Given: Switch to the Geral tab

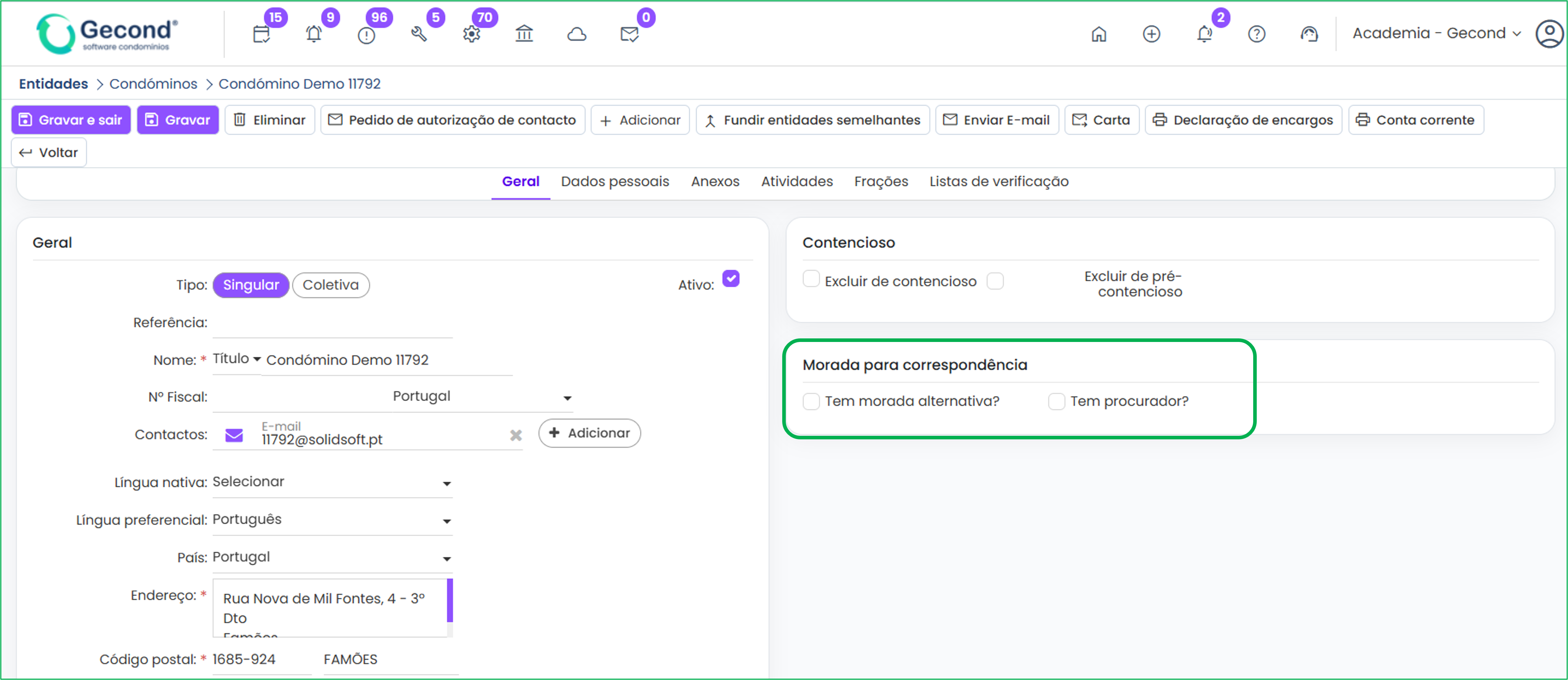Looking at the screenshot, I should point(520,182).
